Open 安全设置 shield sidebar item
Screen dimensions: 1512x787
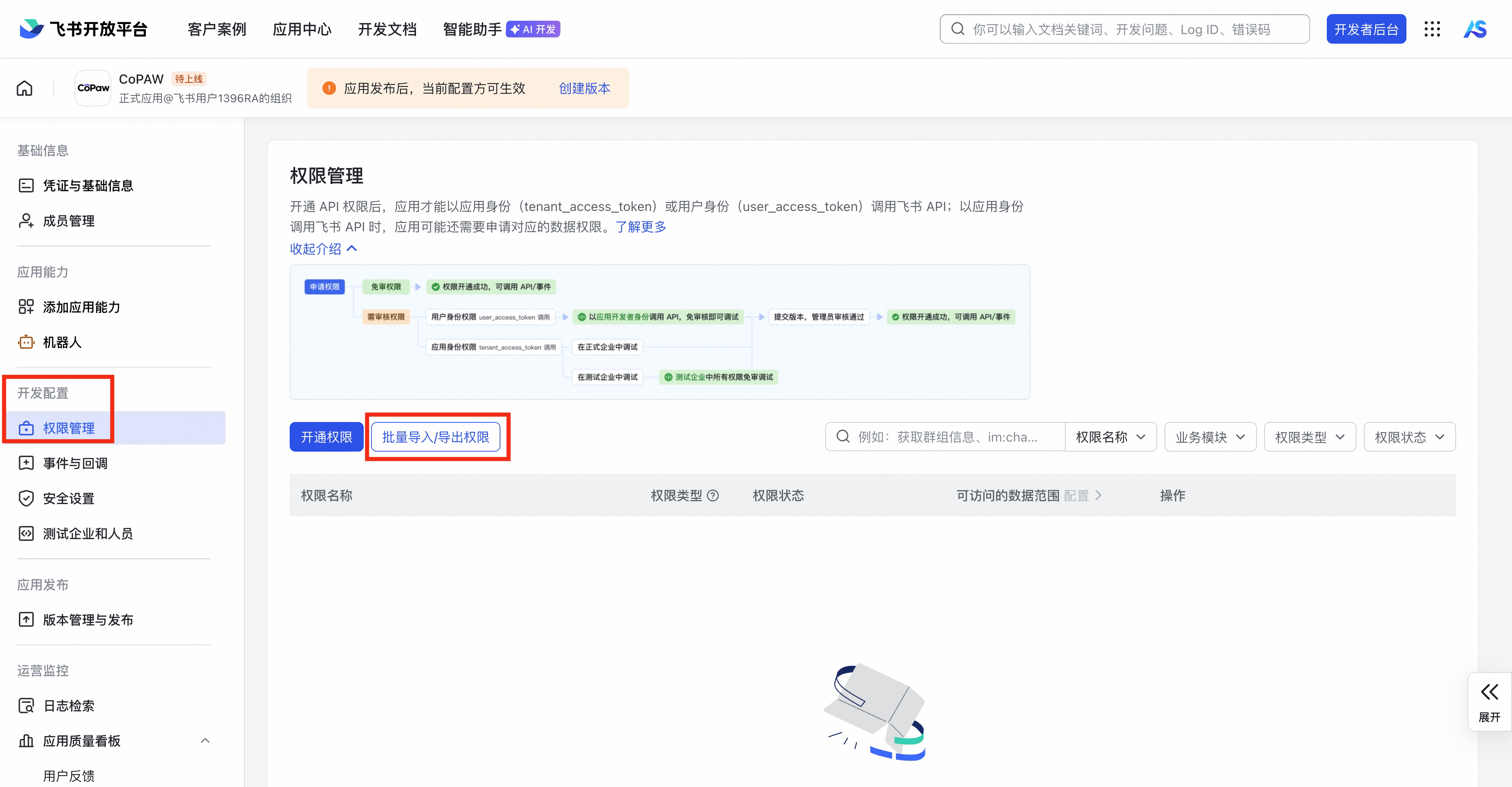click(x=68, y=499)
